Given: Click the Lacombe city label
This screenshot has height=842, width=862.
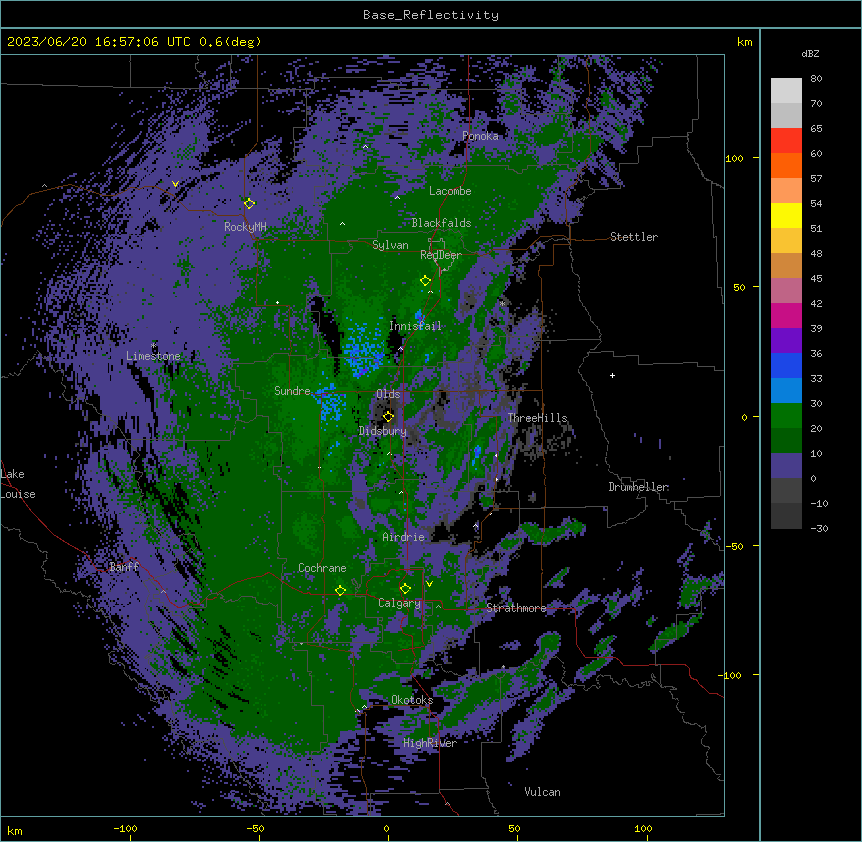Looking at the screenshot, I should click(450, 191).
